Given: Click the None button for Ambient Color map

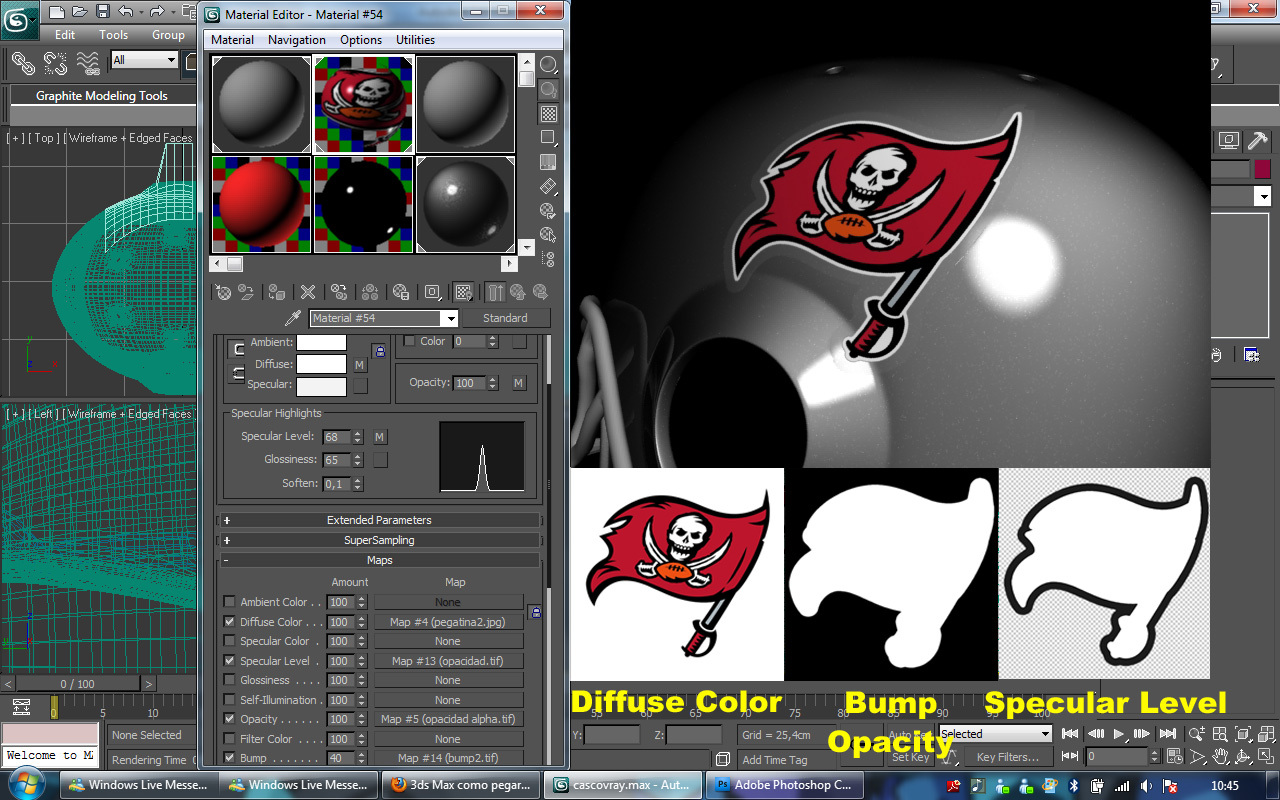Looking at the screenshot, I should pyautogui.click(x=448, y=602).
